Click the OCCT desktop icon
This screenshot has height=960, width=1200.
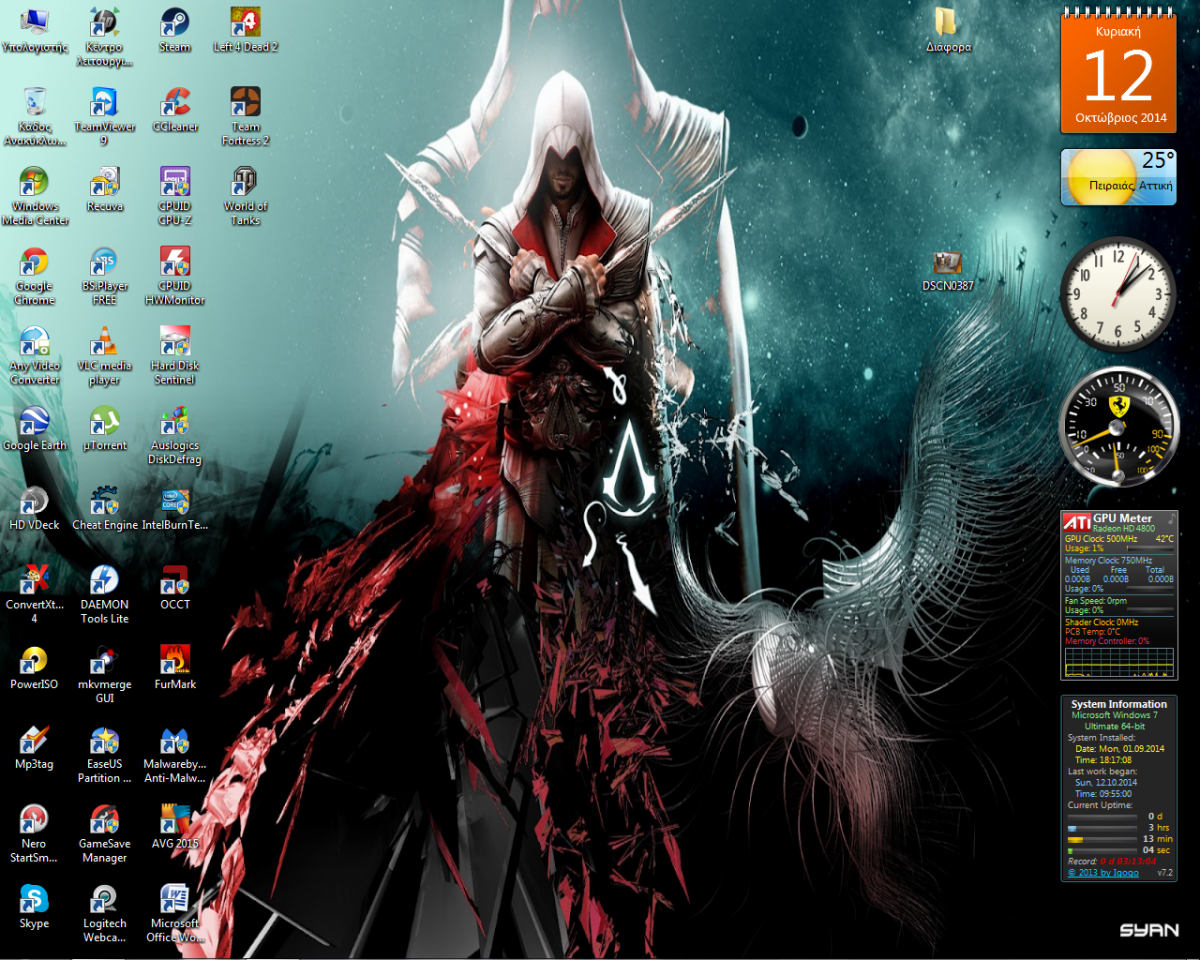[x=175, y=589]
